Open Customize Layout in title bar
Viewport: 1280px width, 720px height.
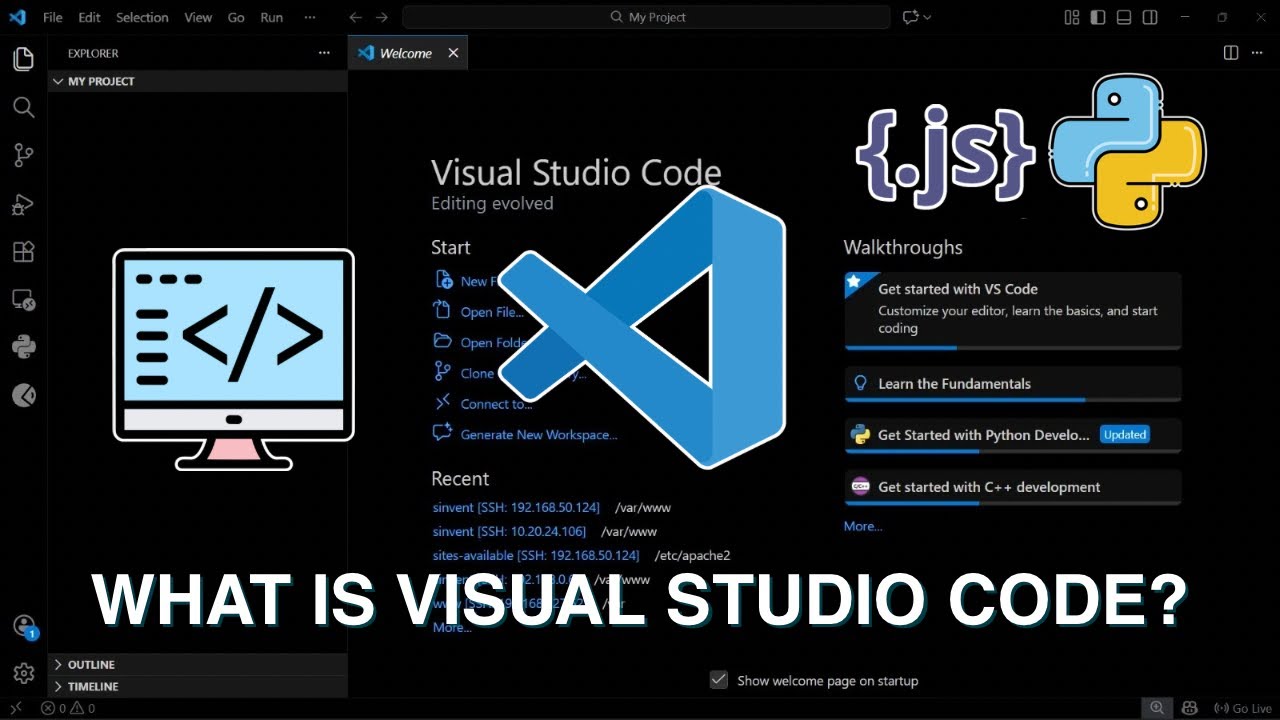[x=1072, y=17]
